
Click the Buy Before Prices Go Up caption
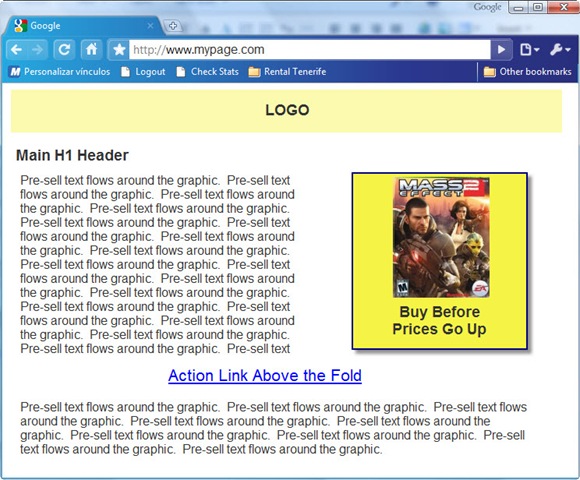click(x=439, y=320)
